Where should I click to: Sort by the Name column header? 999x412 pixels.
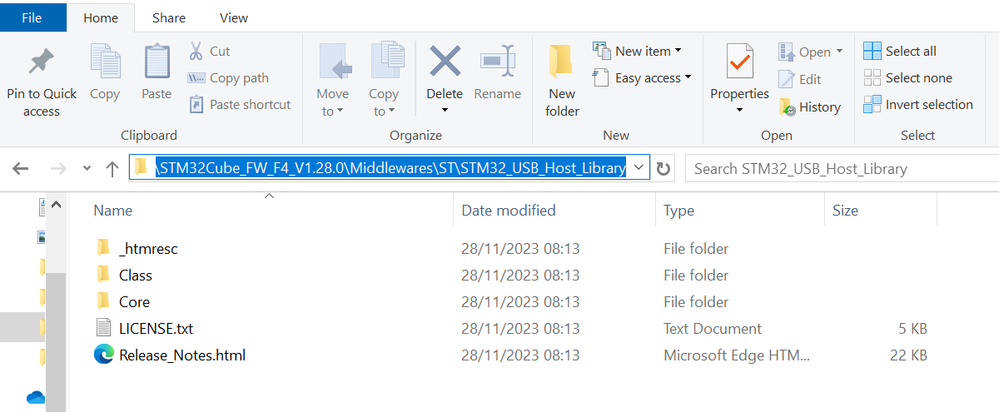point(113,210)
